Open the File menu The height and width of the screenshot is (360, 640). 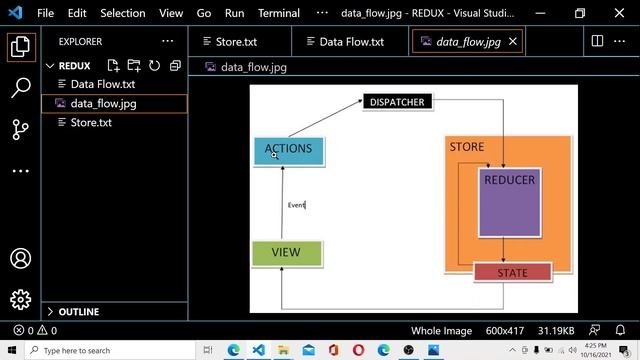45,13
